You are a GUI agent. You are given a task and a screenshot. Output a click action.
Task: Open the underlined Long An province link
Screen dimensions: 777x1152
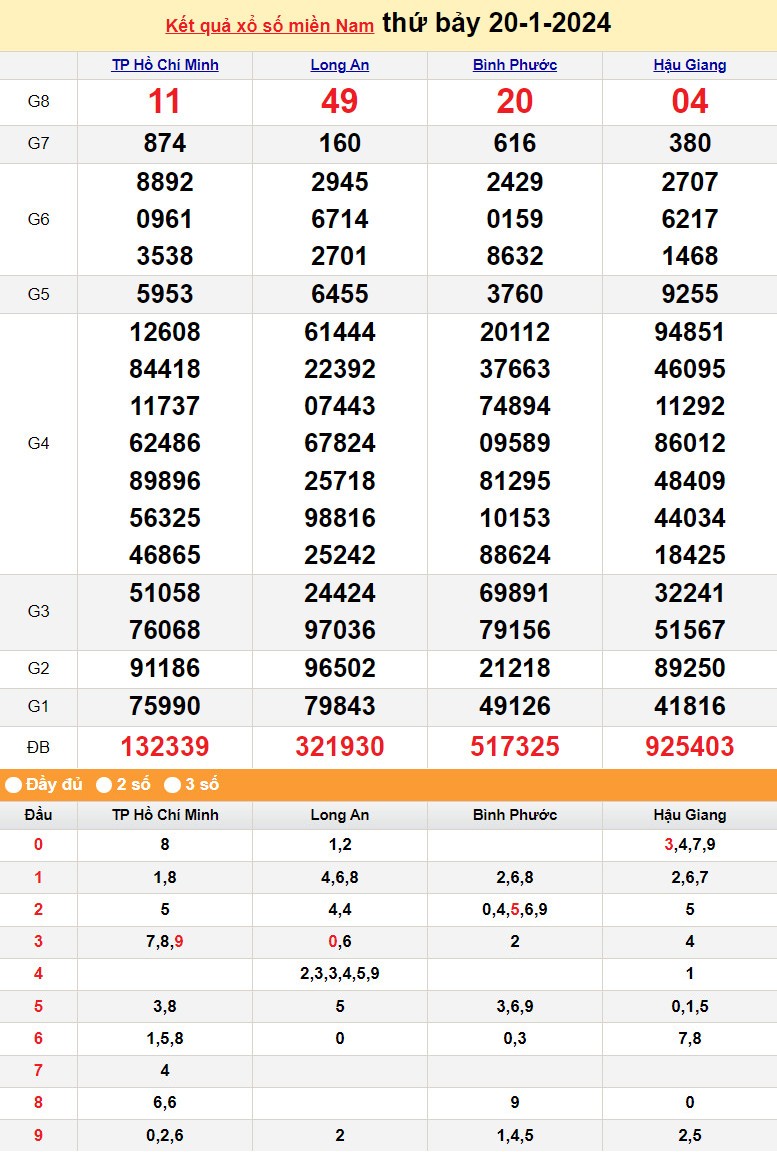point(340,65)
